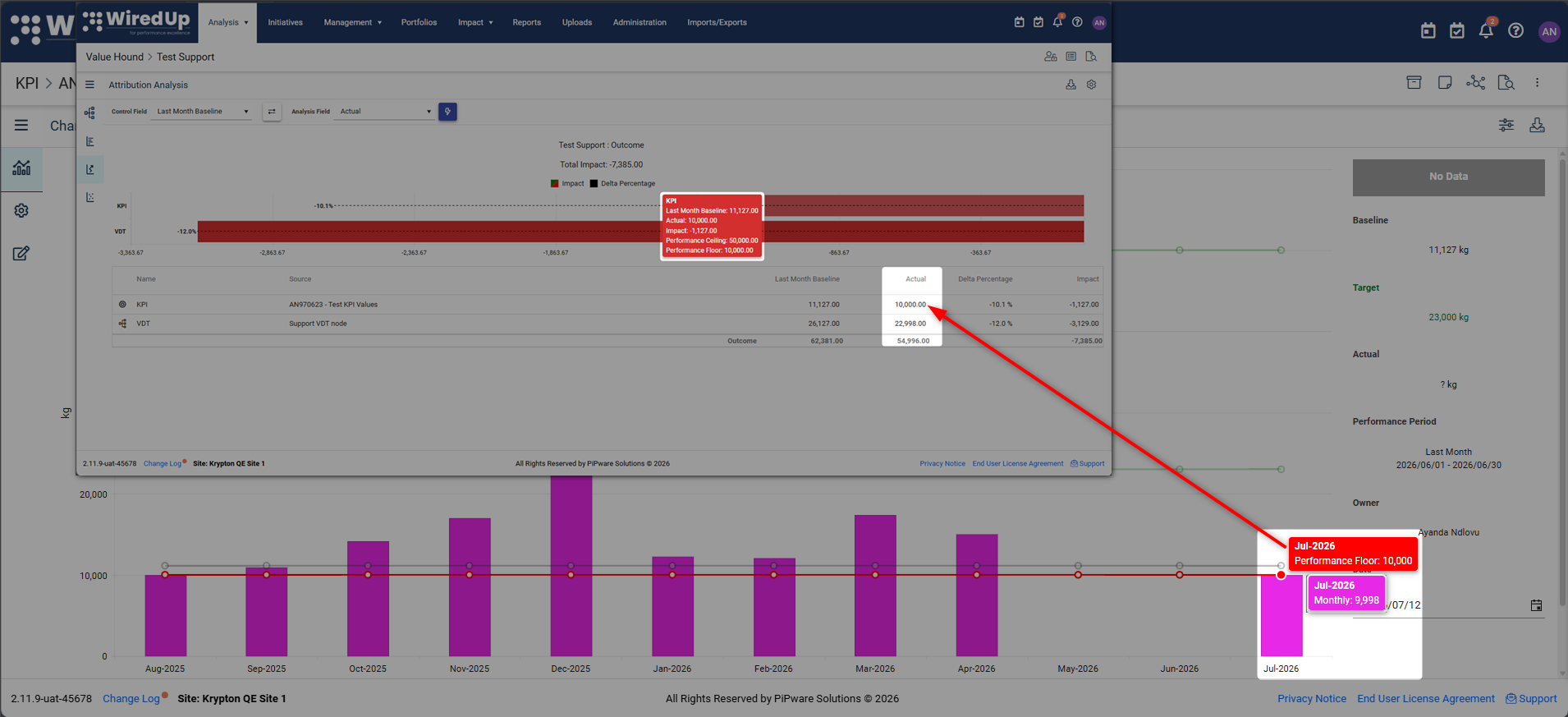Click the Aug-2025 purple bar in chart
Image resolution: width=1568 pixels, height=717 pixels.
tap(166, 615)
